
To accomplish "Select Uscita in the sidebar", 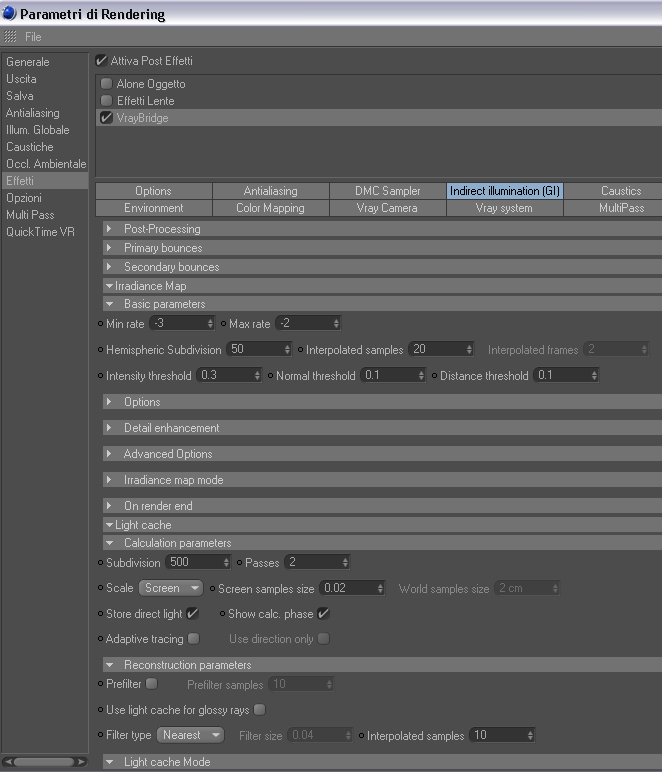I will coord(21,79).
